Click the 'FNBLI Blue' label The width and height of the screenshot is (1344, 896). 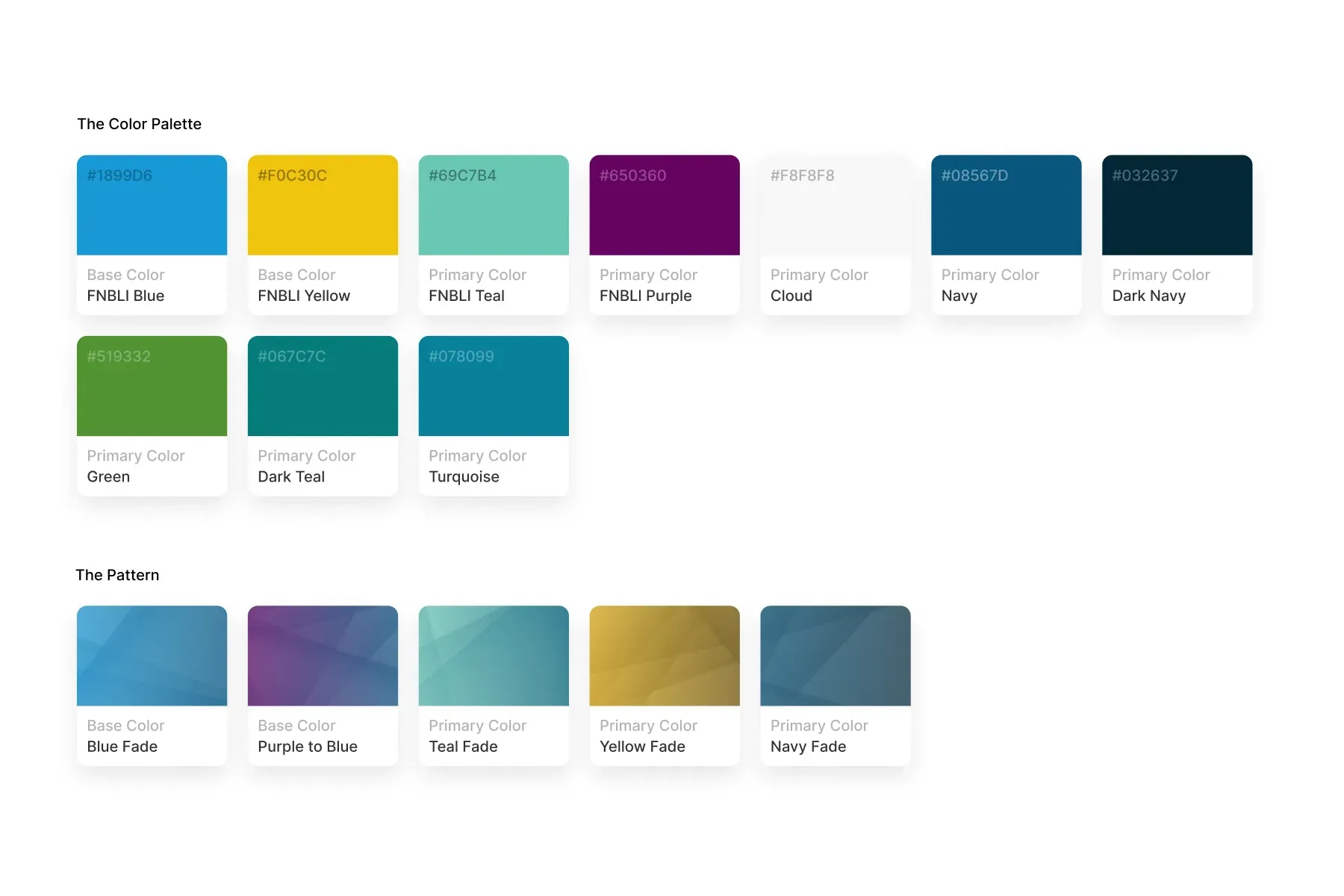coord(125,296)
